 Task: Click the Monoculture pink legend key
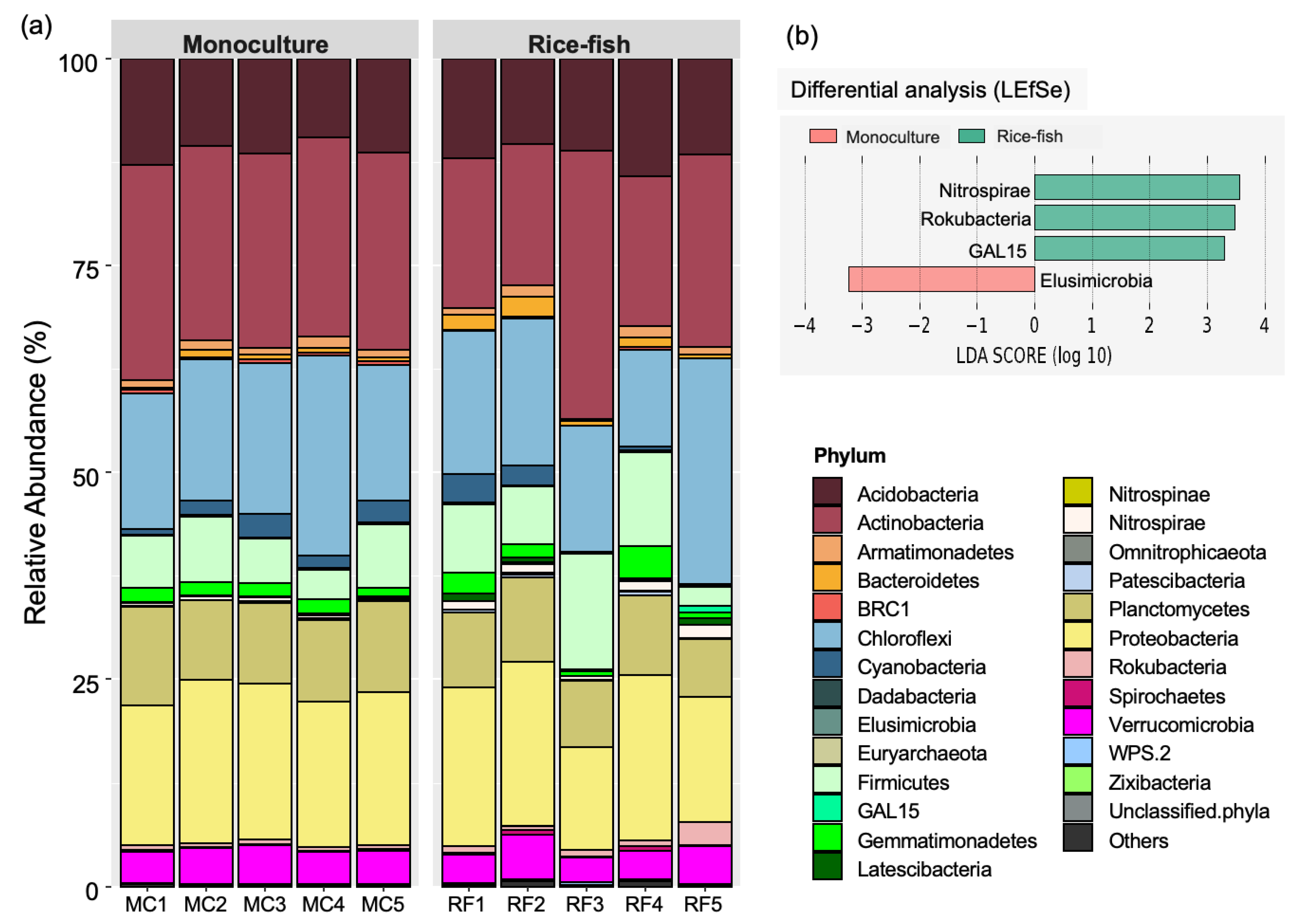(822, 136)
